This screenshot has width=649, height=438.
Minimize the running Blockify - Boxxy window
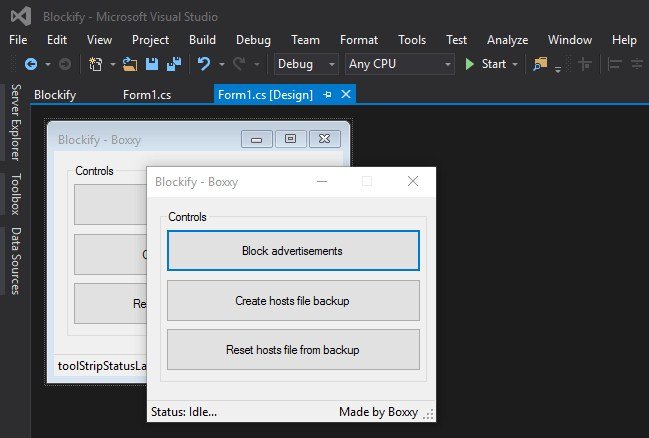322,181
